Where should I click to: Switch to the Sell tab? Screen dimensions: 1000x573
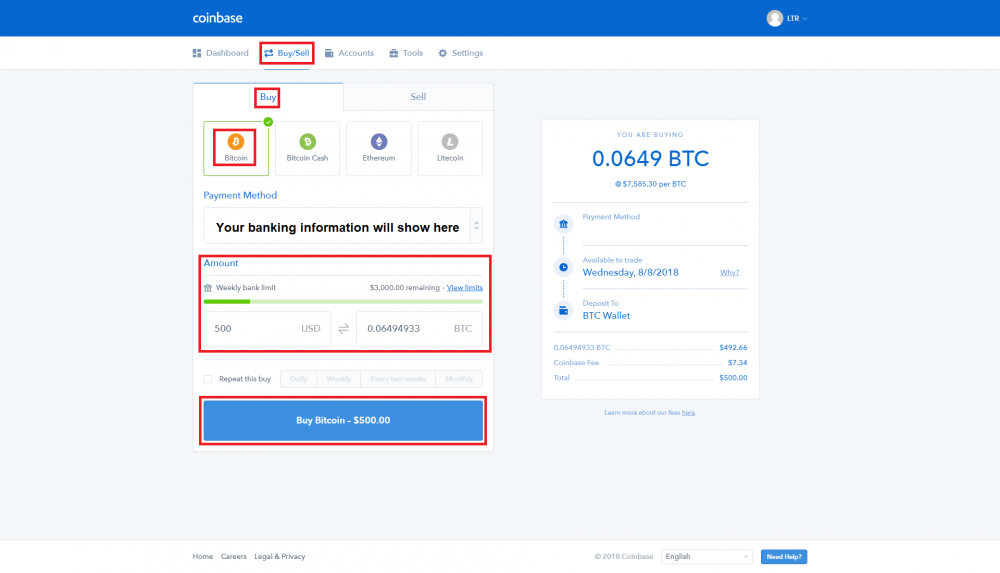(x=418, y=97)
